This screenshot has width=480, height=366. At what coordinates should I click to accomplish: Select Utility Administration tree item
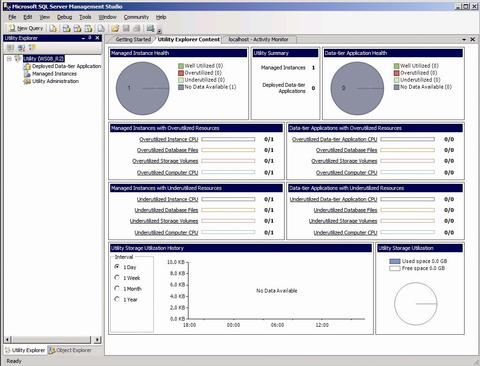[55, 81]
